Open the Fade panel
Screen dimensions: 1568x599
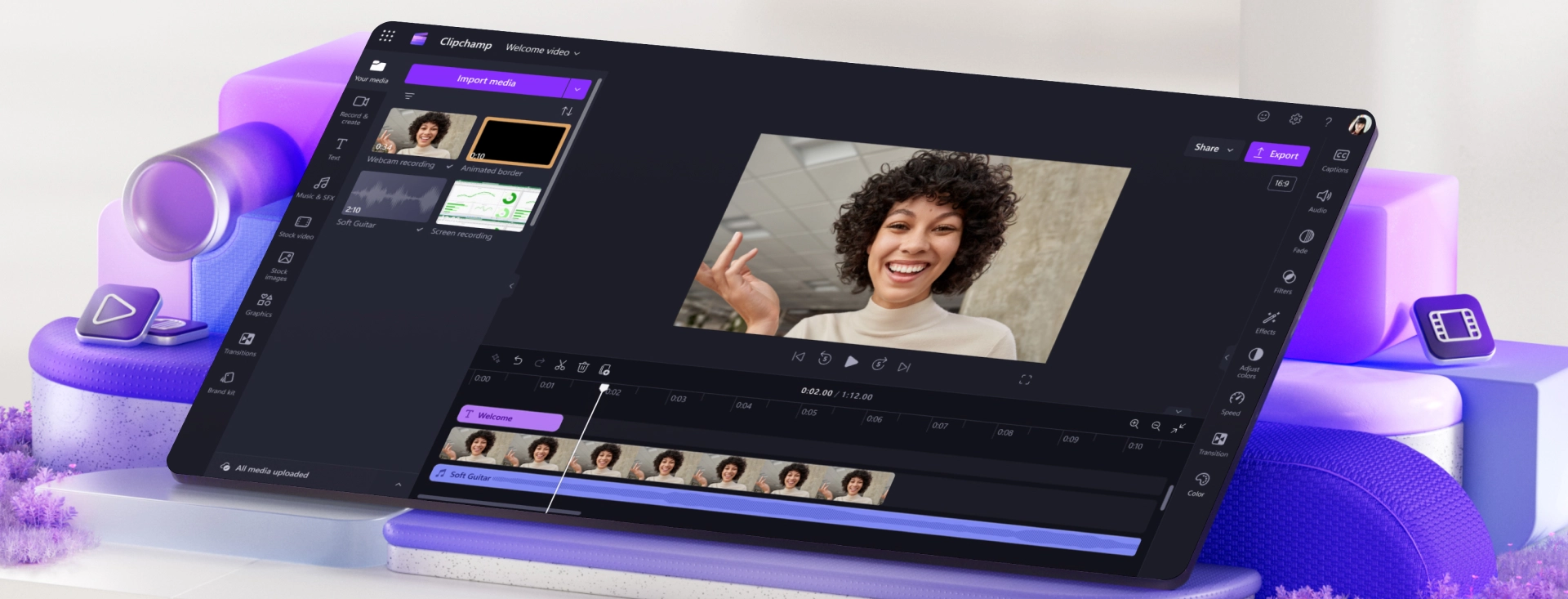pos(1304,241)
